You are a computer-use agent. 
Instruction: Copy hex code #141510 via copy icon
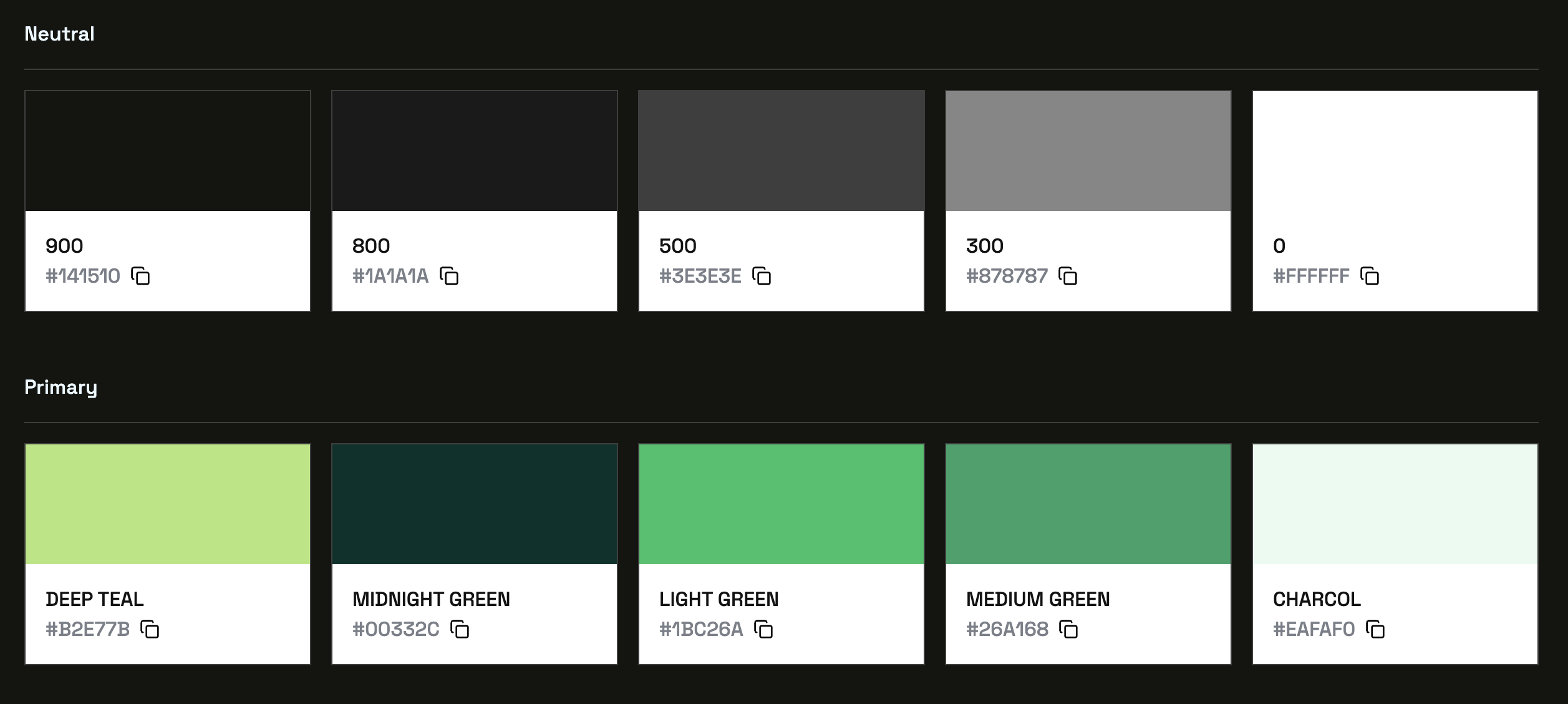pos(140,276)
